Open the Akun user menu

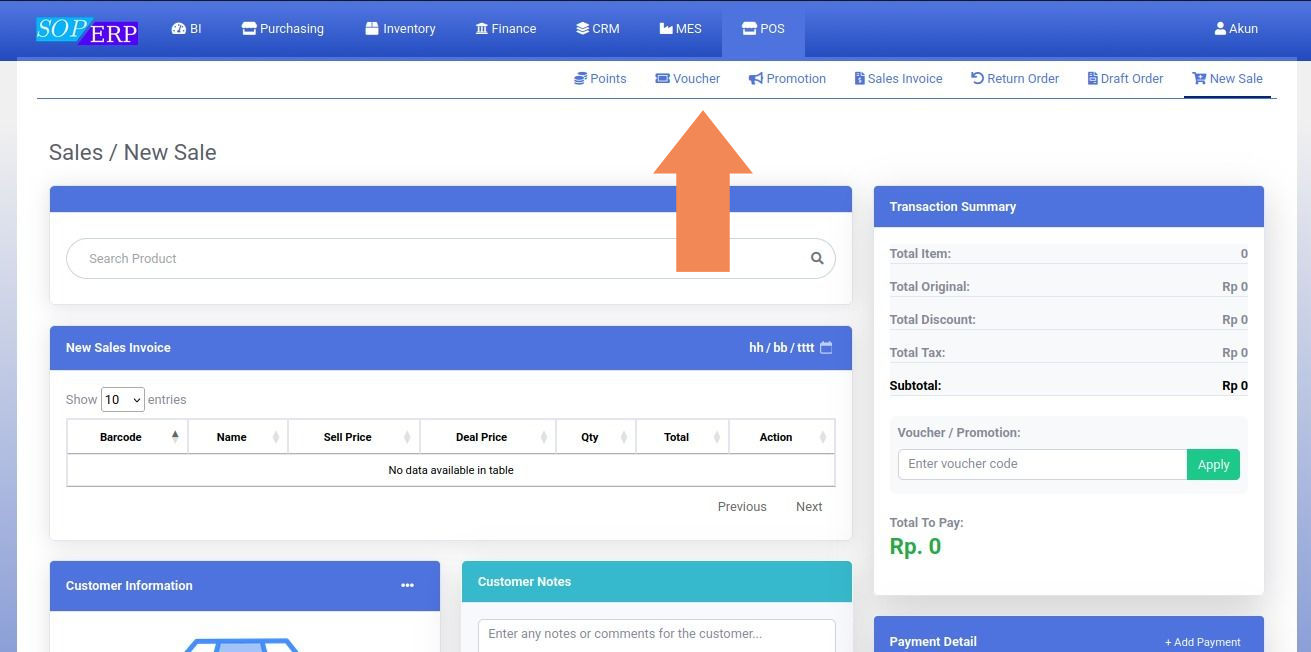1236,29
